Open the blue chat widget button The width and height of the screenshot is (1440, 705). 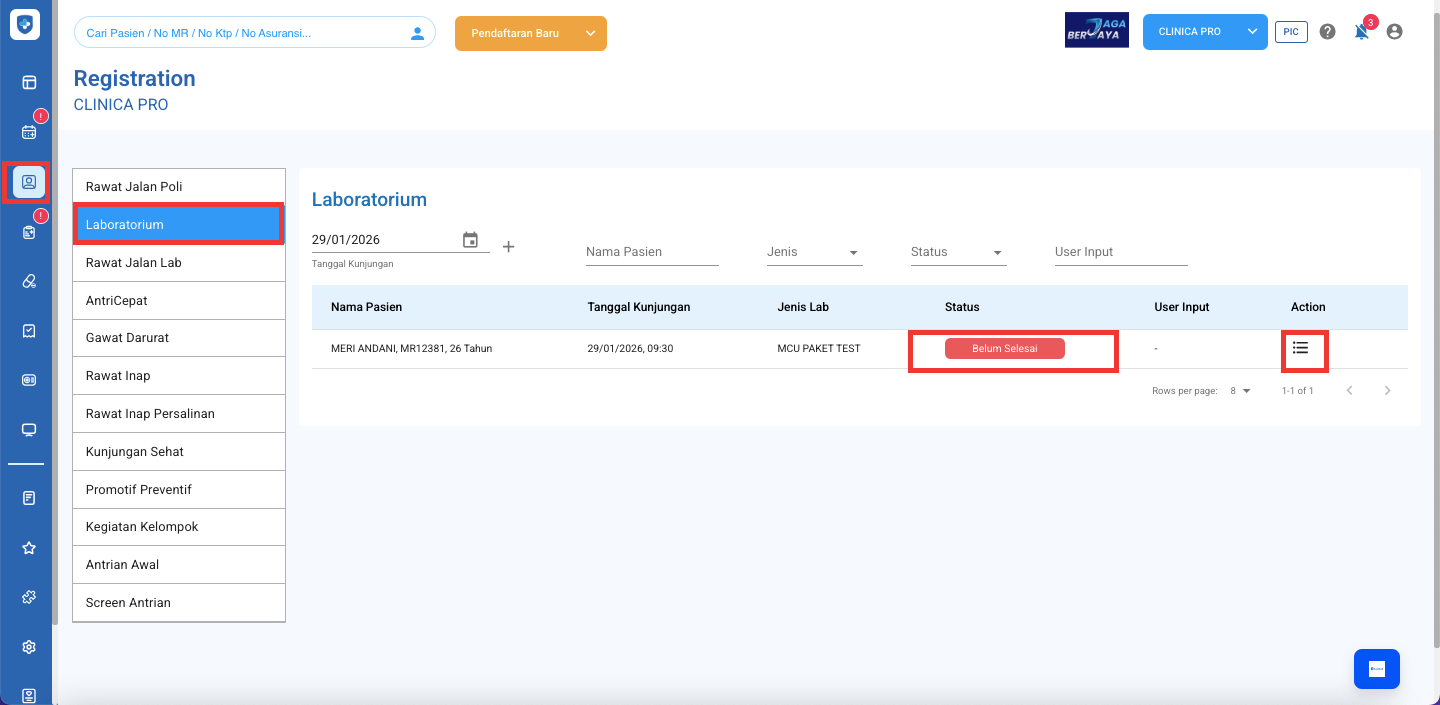[1376, 669]
